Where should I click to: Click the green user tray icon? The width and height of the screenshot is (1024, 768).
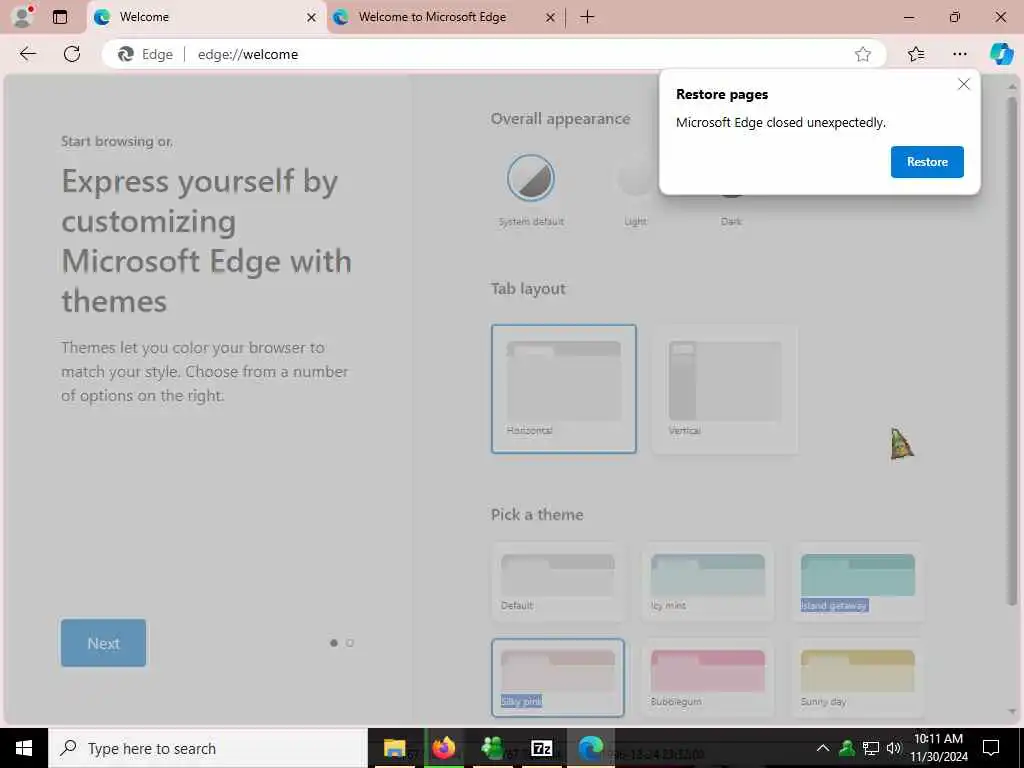pos(847,748)
